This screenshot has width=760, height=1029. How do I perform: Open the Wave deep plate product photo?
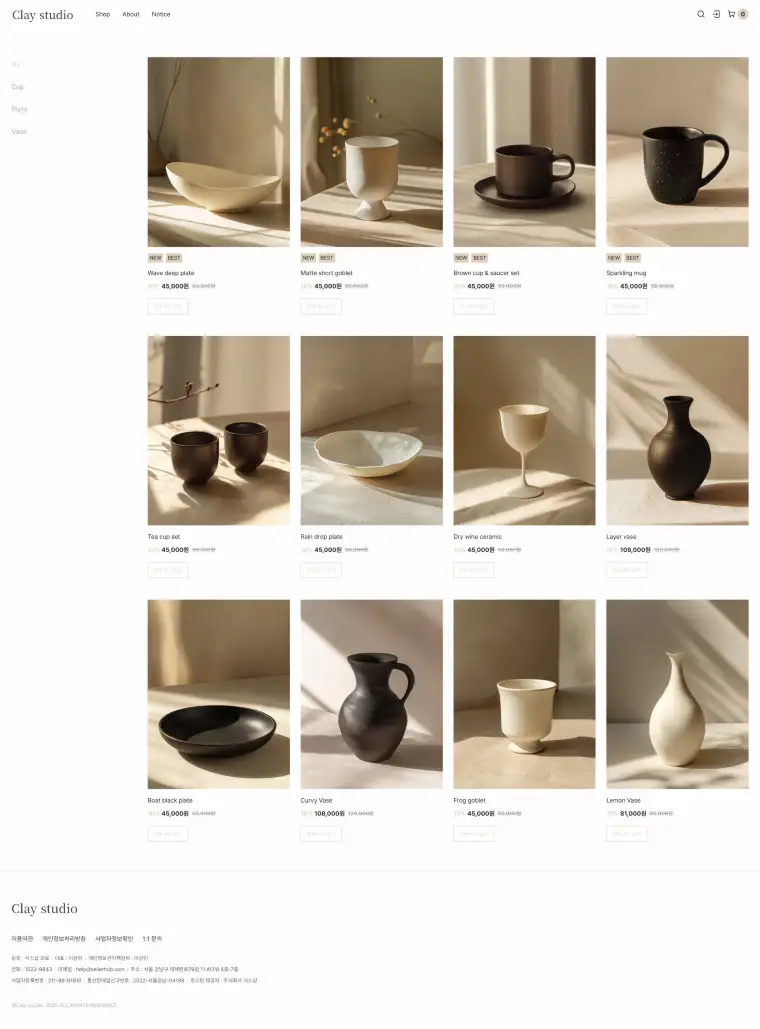coord(219,152)
